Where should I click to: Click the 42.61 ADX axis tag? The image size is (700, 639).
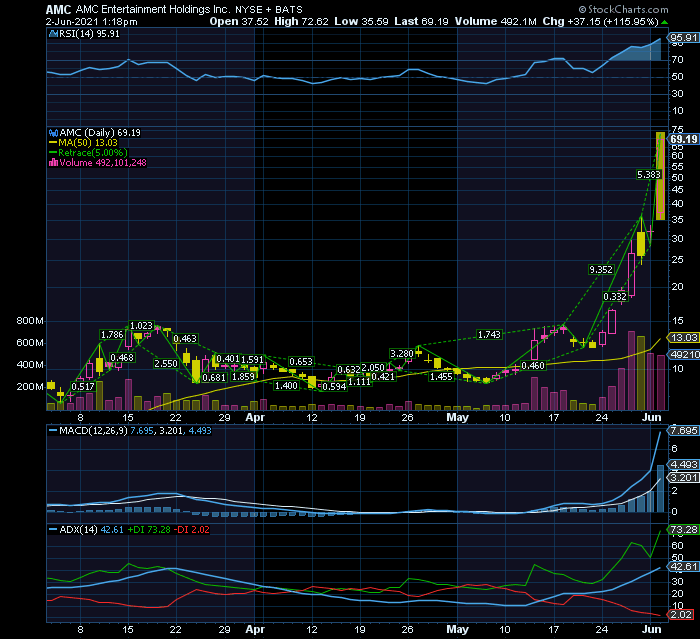[683, 567]
